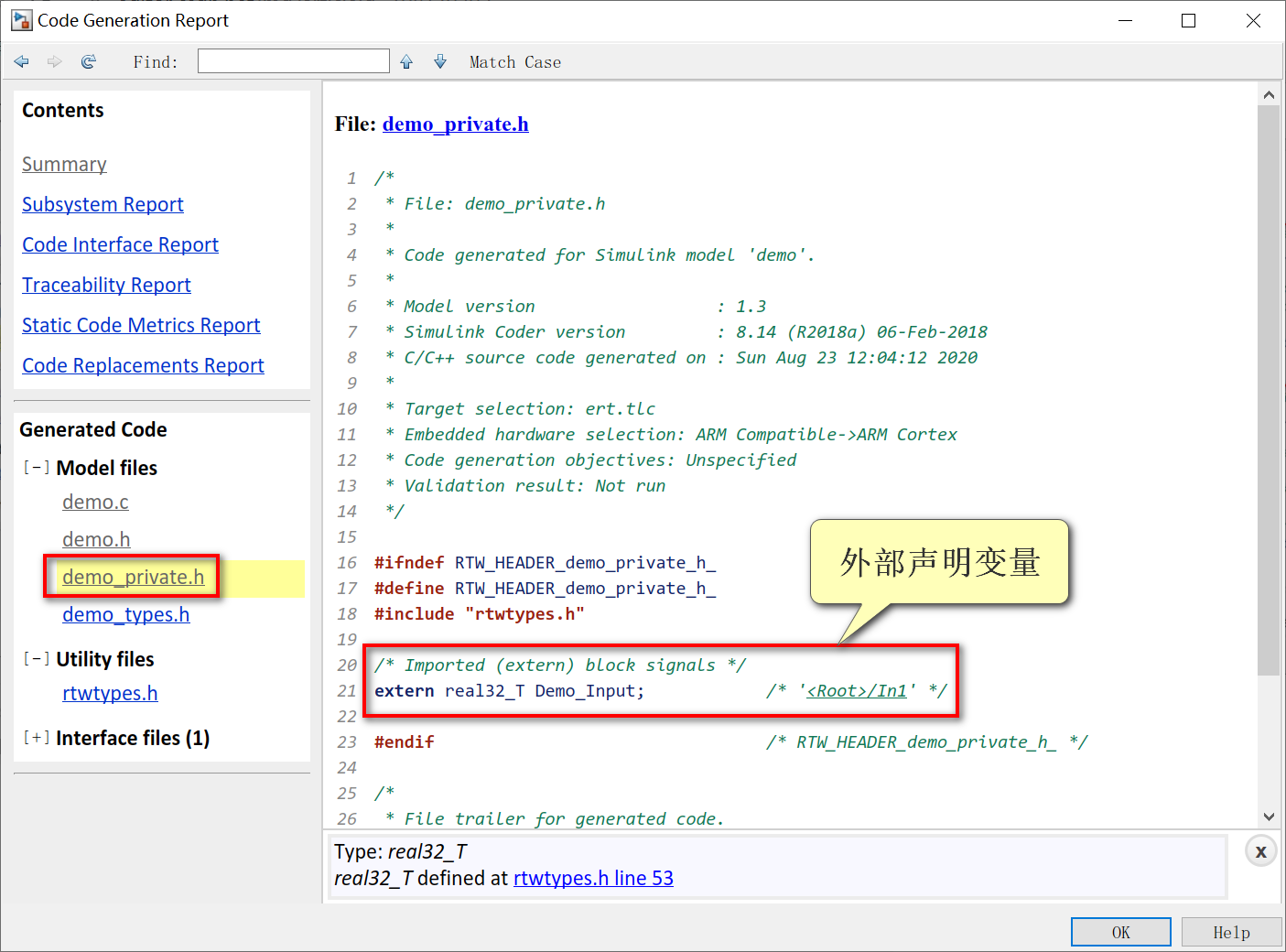
Task: Click the Code Generation Report window icon
Action: tap(22, 20)
